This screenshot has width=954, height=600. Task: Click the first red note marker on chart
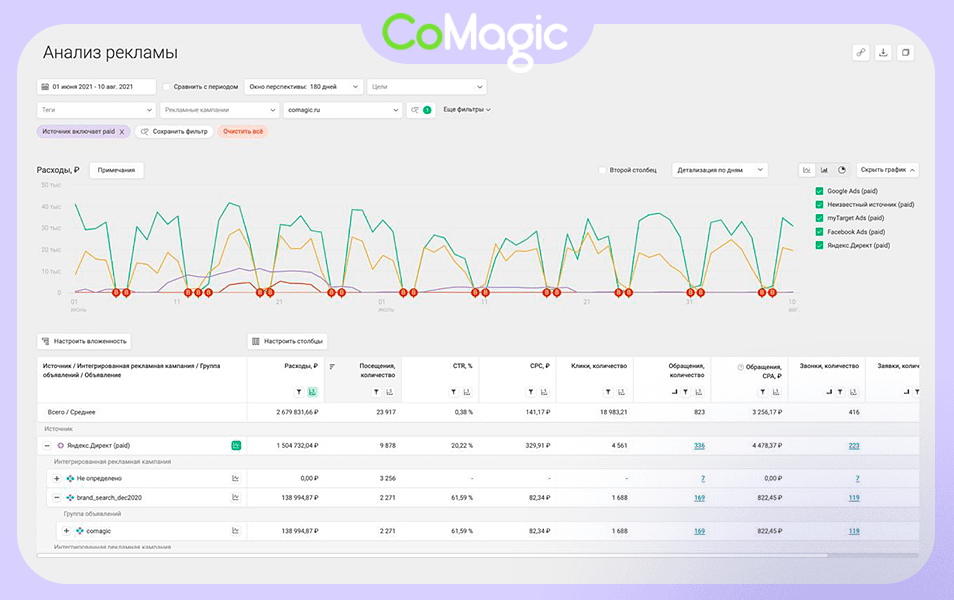tap(116, 293)
